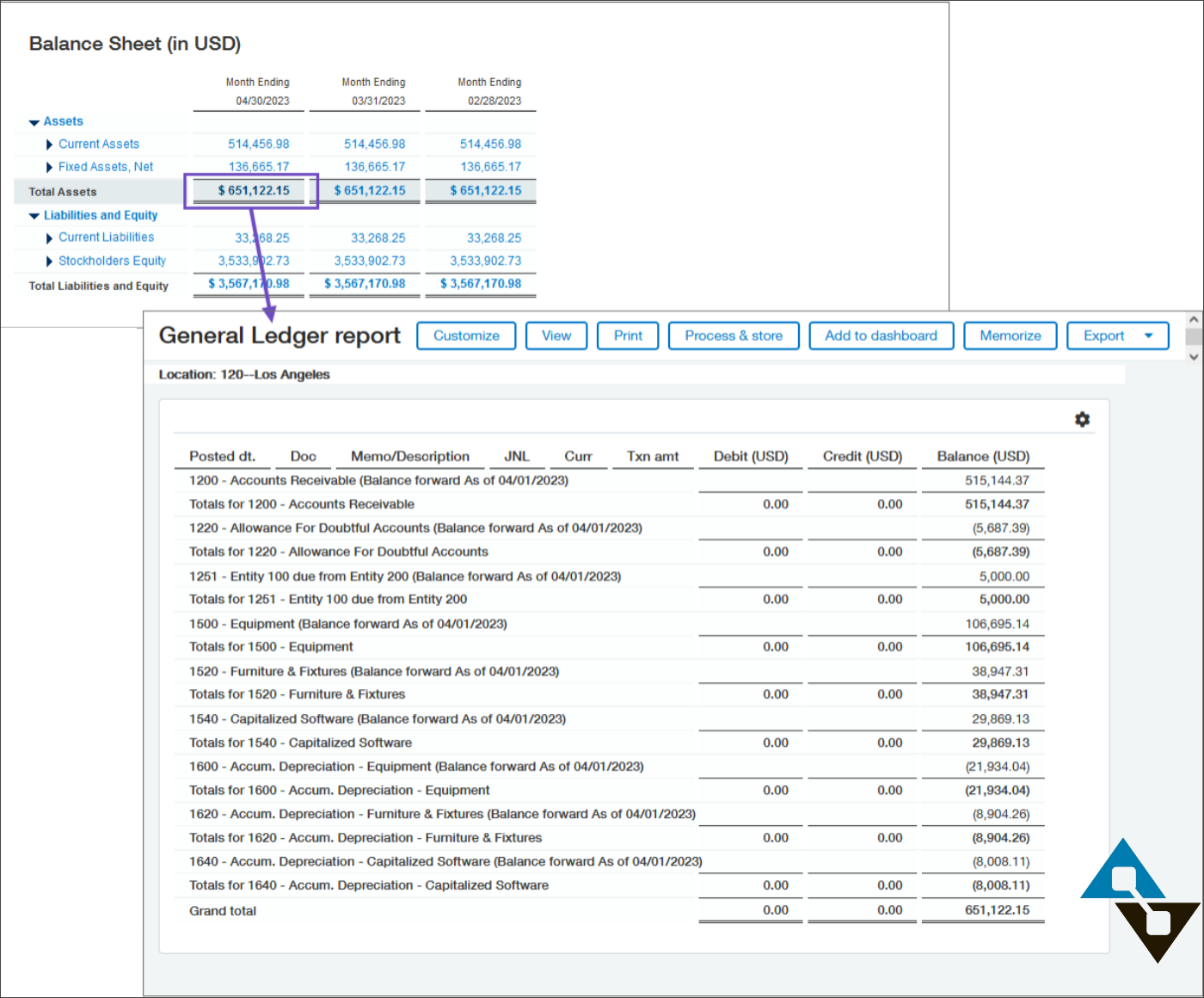Collapse the Liabilities and Equity section

click(x=34, y=216)
